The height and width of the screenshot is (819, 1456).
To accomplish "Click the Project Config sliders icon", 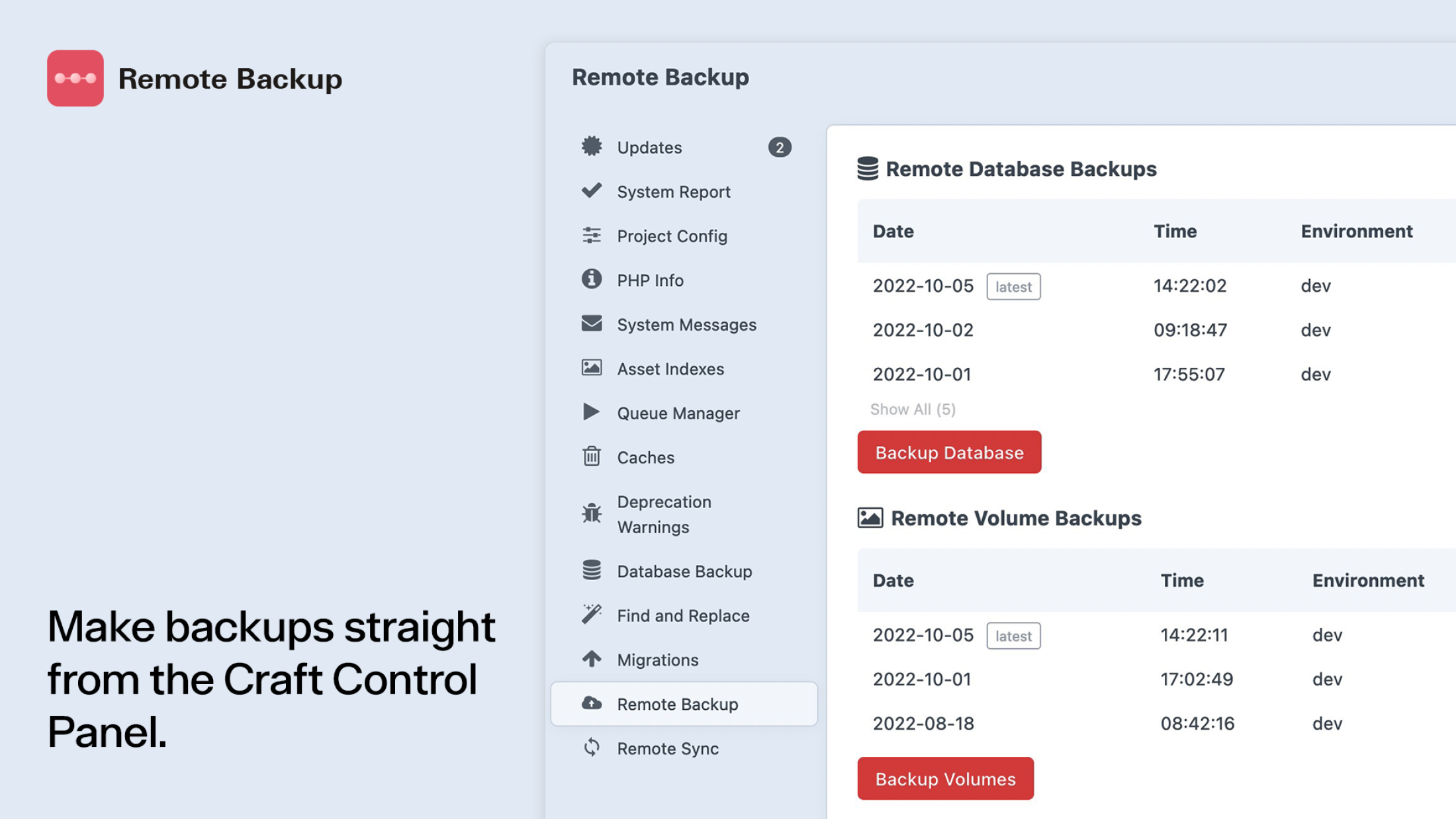I will 592,236.
